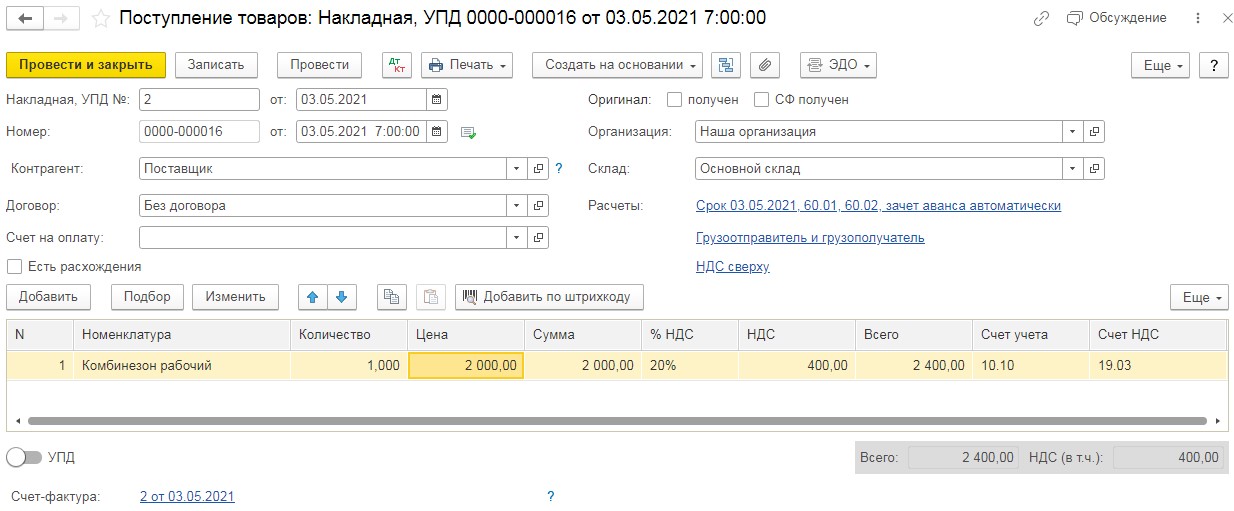Toggle the УПД switch
The width and height of the screenshot is (1234, 511).
pos(24,457)
